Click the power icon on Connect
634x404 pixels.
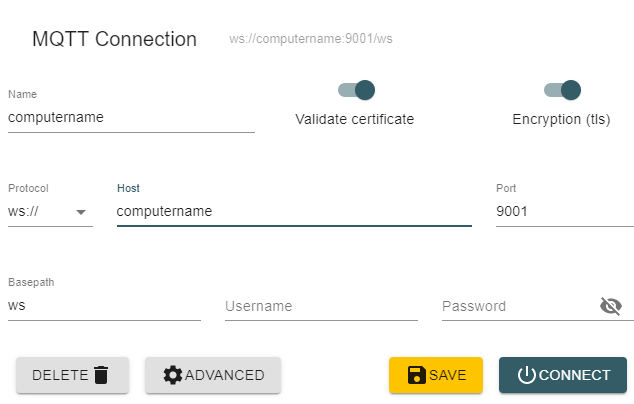coord(527,375)
